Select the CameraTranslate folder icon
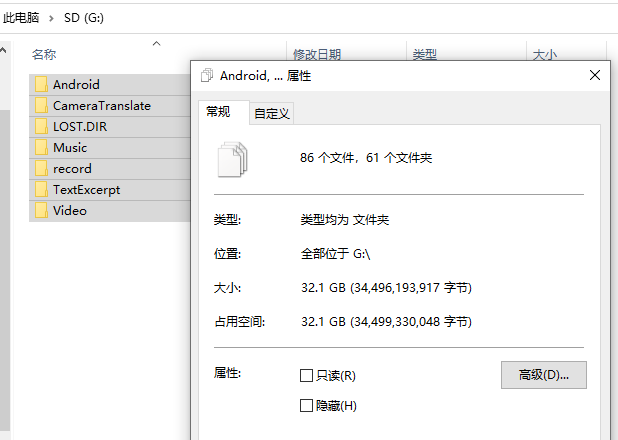Screen dimensions: 618x440 (x=41, y=105)
